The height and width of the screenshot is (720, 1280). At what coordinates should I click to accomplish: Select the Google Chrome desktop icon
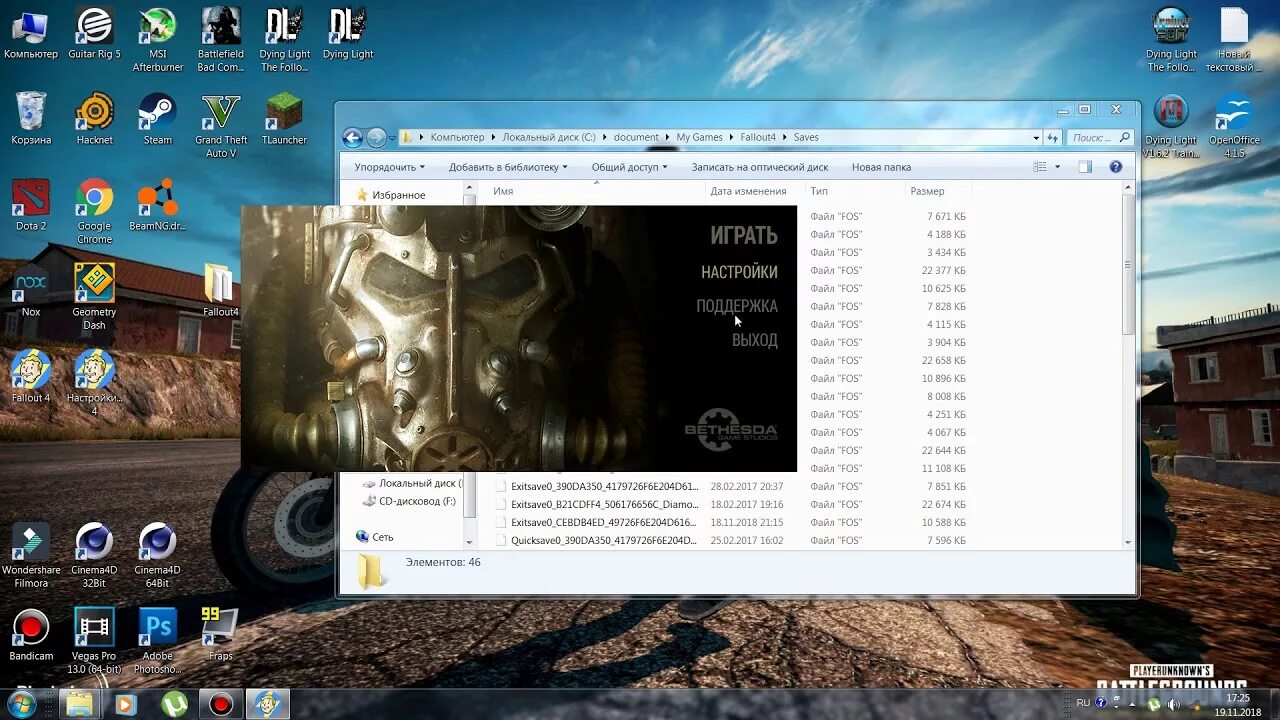point(95,212)
